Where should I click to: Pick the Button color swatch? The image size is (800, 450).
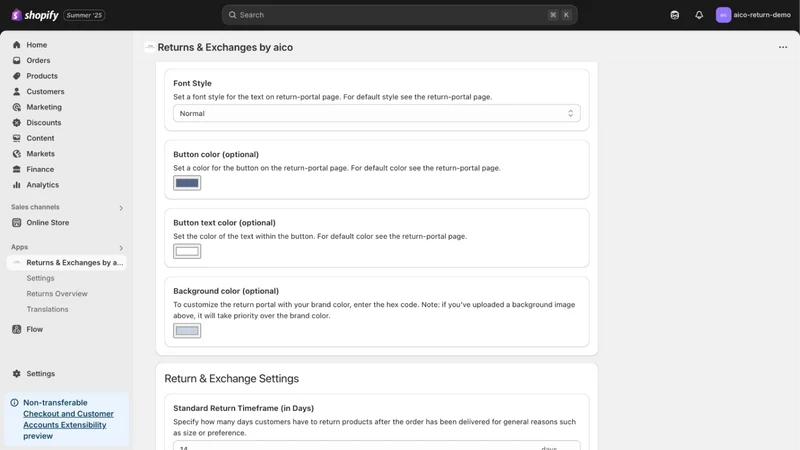pos(187,183)
